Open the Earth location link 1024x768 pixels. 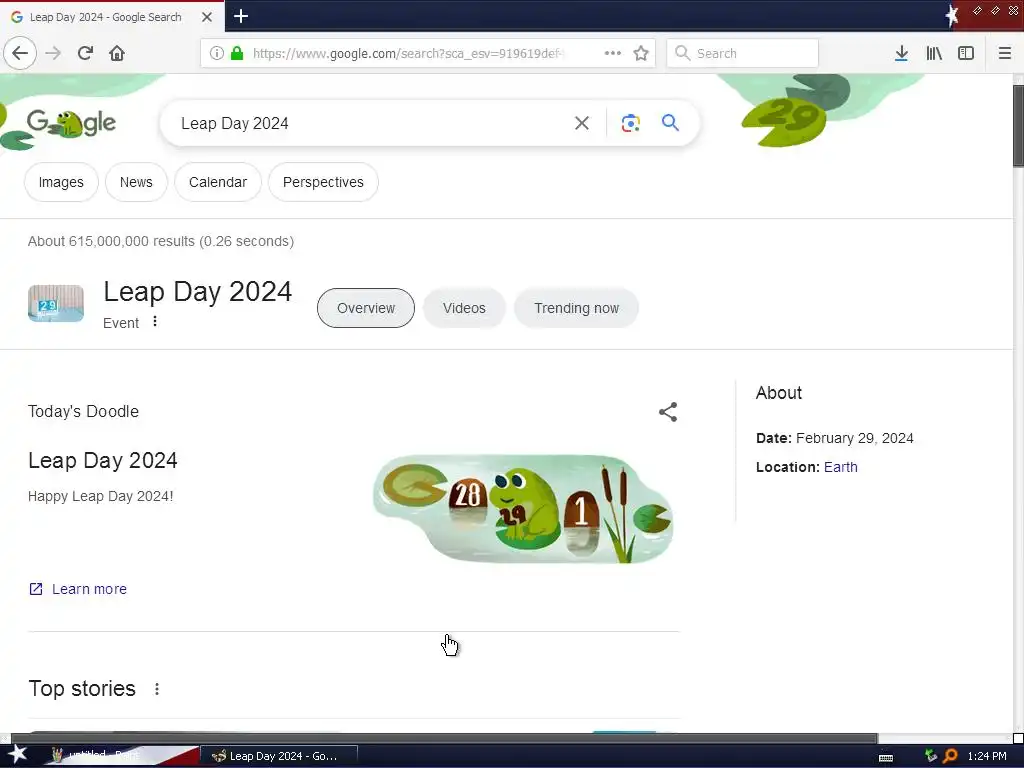[840, 467]
